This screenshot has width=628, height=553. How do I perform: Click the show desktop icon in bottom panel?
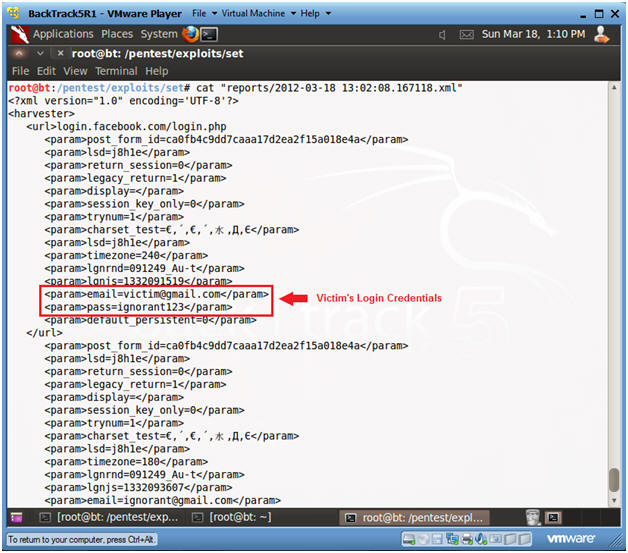pyautogui.click(x=16, y=517)
